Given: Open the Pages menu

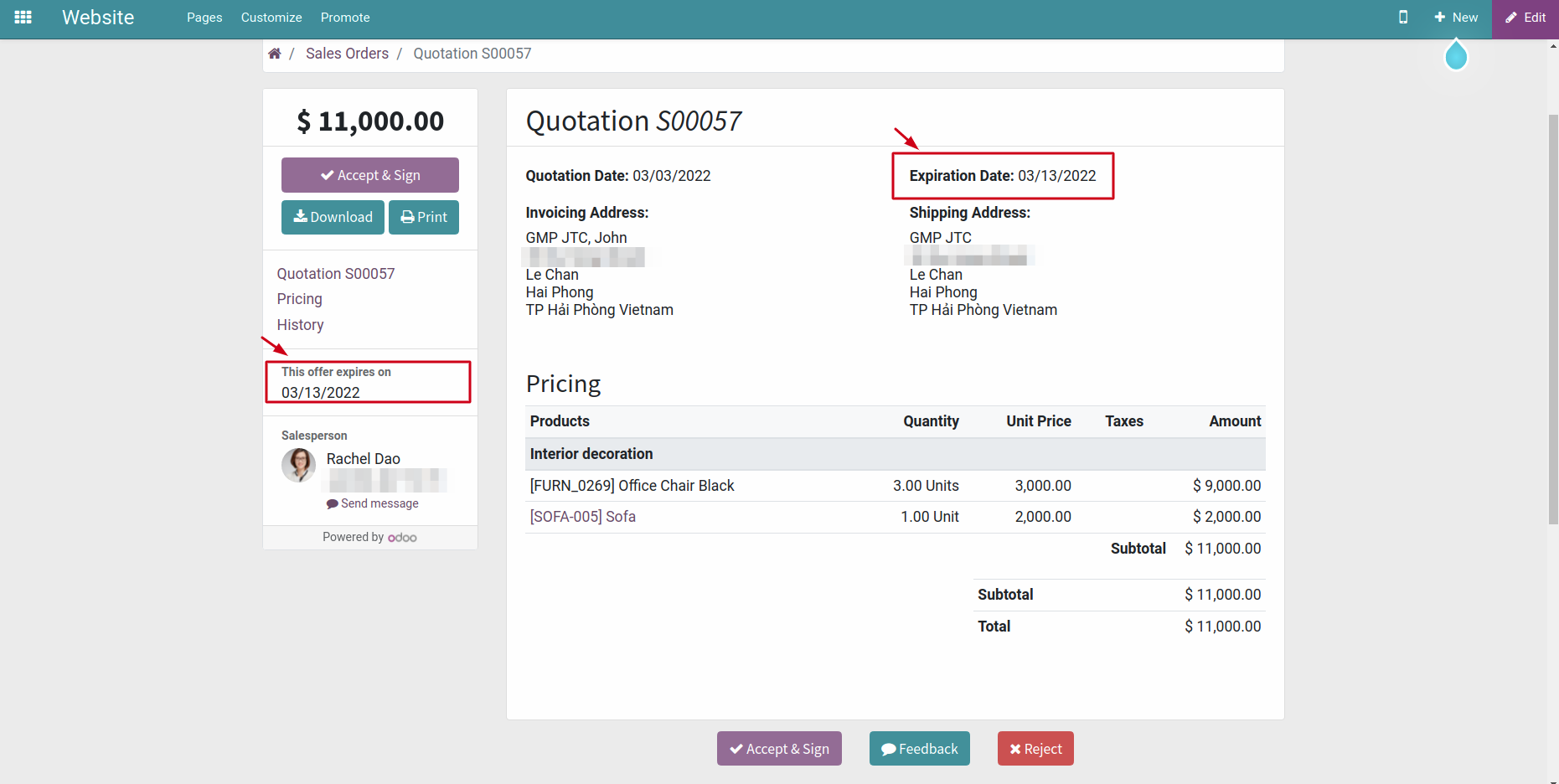Looking at the screenshot, I should click(x=204, y=17).
